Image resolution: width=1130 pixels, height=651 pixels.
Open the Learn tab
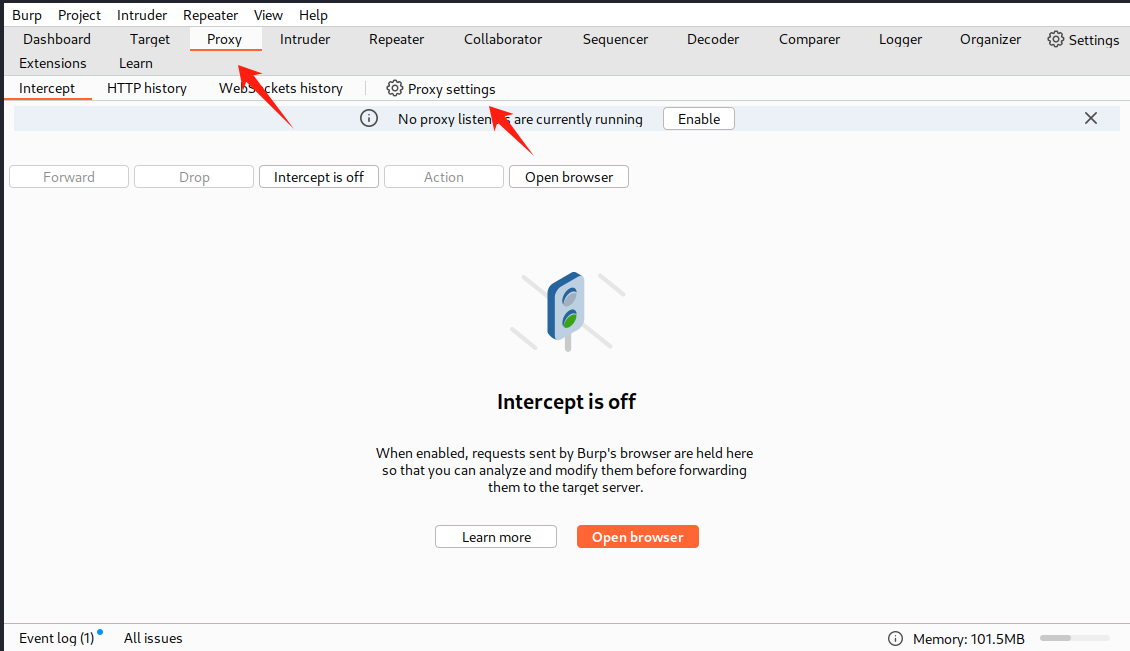pyautogui.click(x=135, y=63)
